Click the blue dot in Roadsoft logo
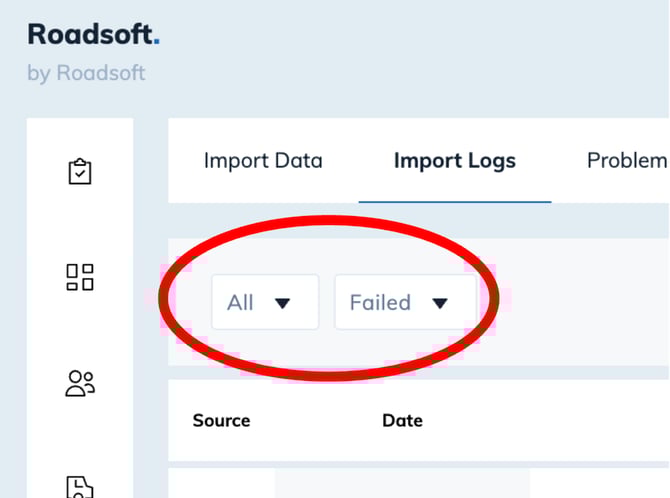Viewport: 670px width, 498px height. pos(156,42)
